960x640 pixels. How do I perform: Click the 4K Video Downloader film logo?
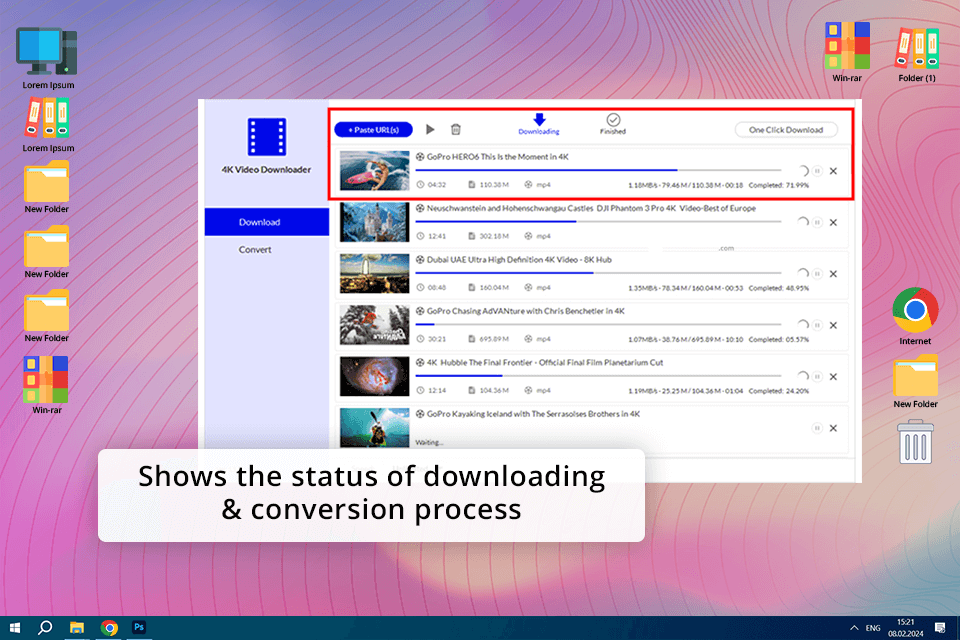pyautogui.click(x=266, y=136)
